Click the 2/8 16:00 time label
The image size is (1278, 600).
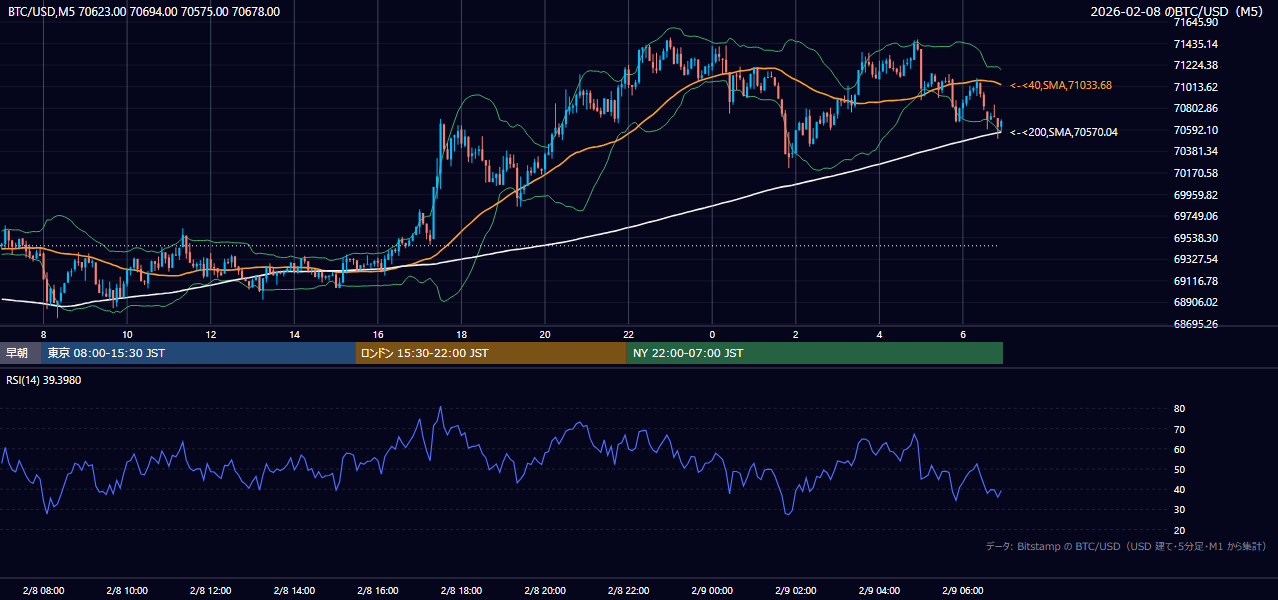click(377, 591)
